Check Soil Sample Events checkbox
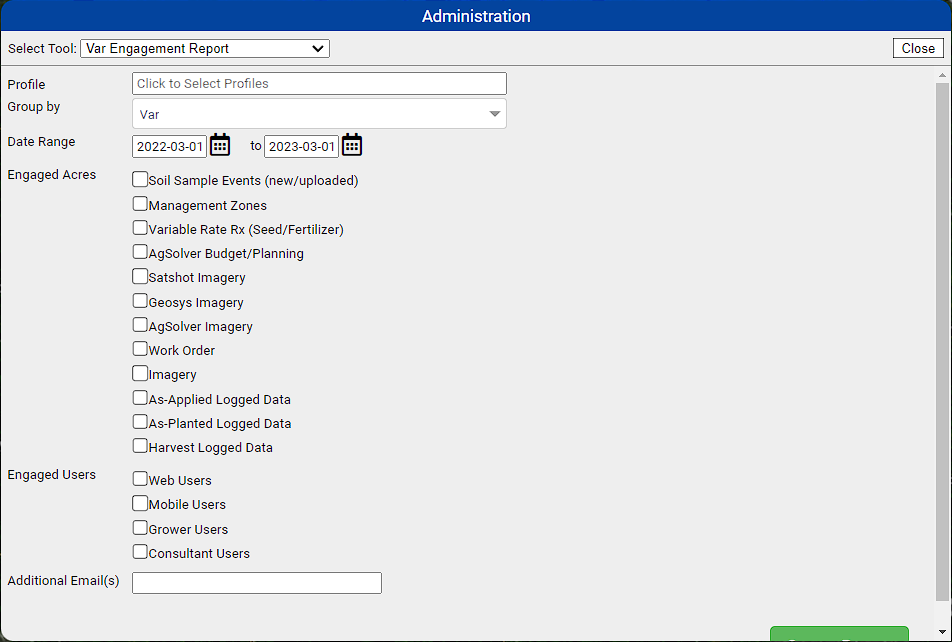The width and height of the screenshot is (952, 642). click(140, 179)
